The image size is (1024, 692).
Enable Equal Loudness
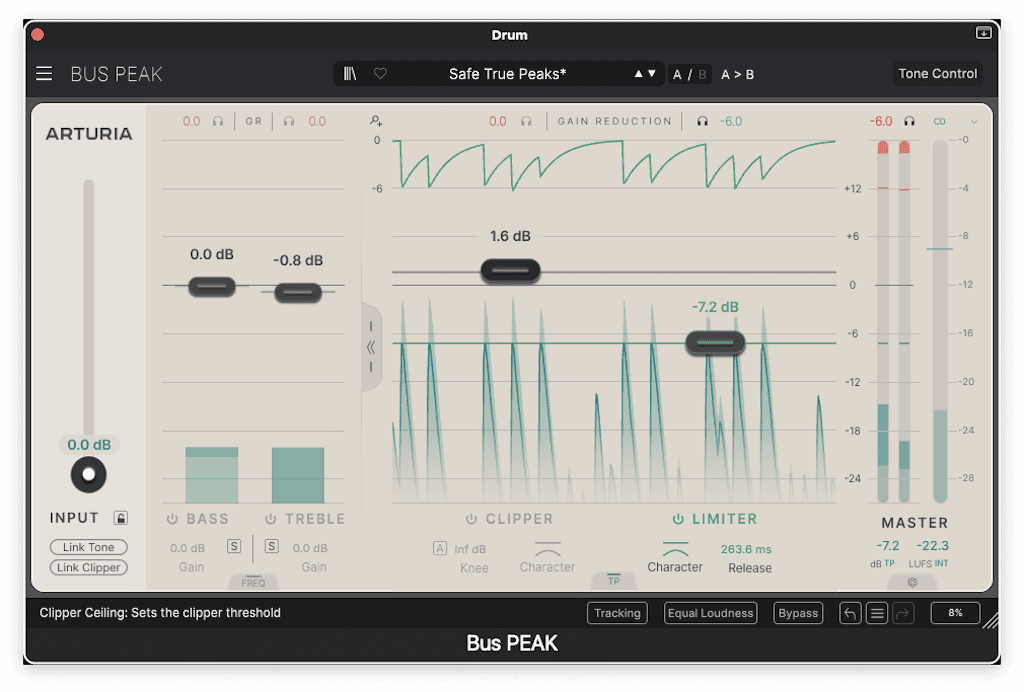(711, 613)
